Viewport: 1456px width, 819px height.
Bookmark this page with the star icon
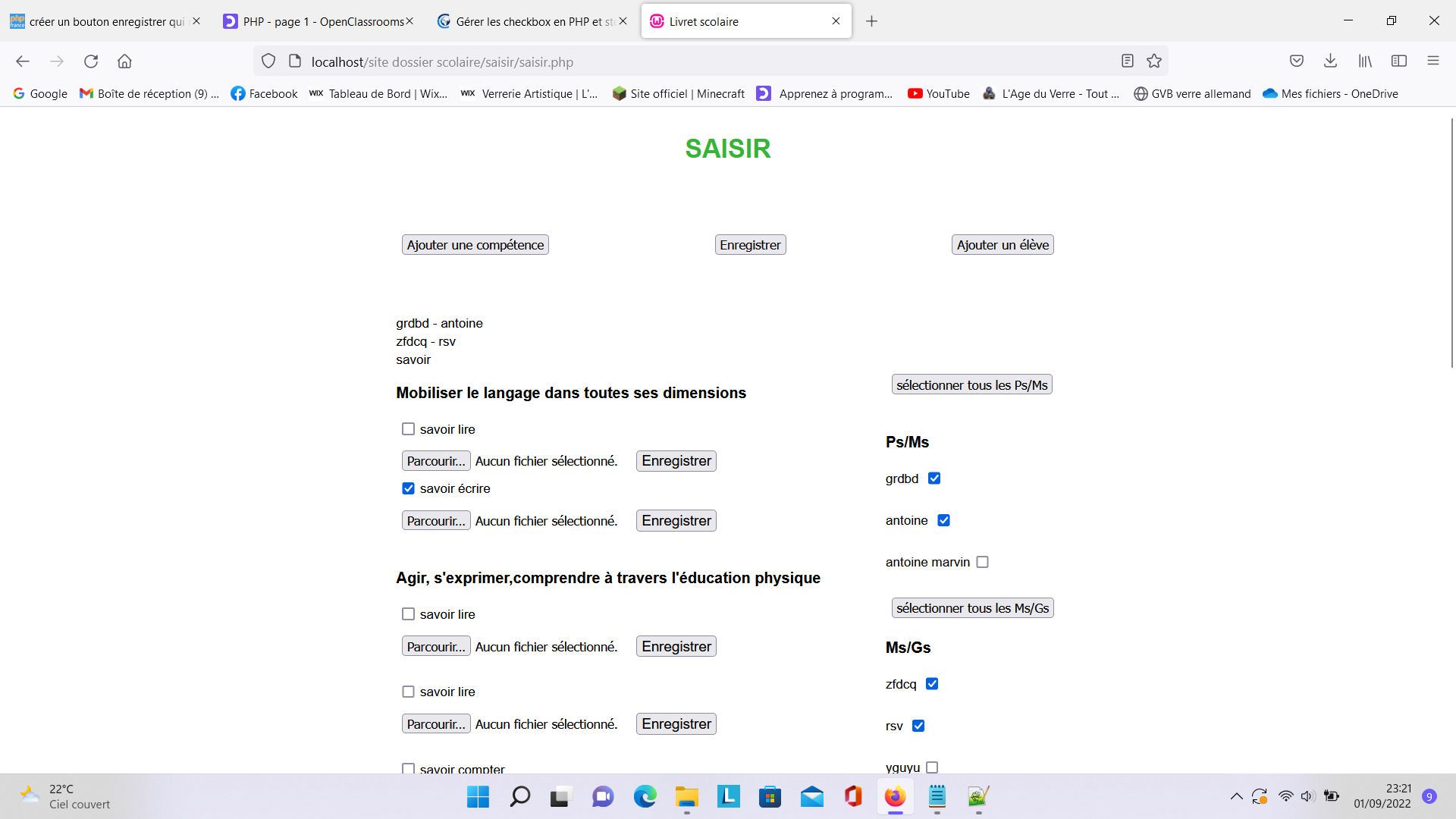(x=1154, y=61)
